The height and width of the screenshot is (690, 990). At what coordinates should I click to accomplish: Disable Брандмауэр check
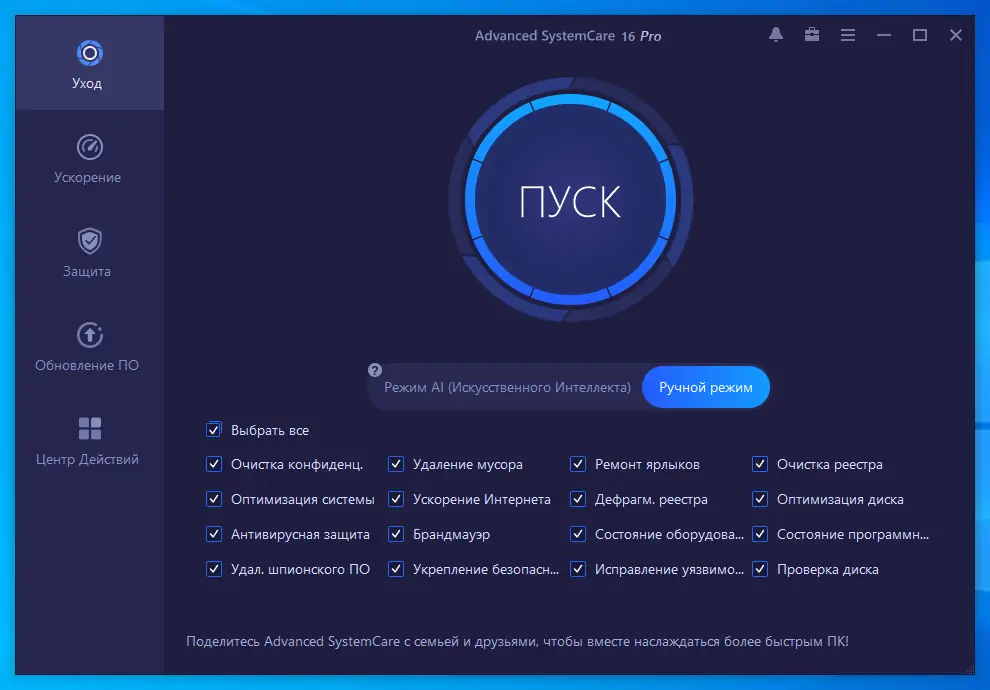coord(395,534)
